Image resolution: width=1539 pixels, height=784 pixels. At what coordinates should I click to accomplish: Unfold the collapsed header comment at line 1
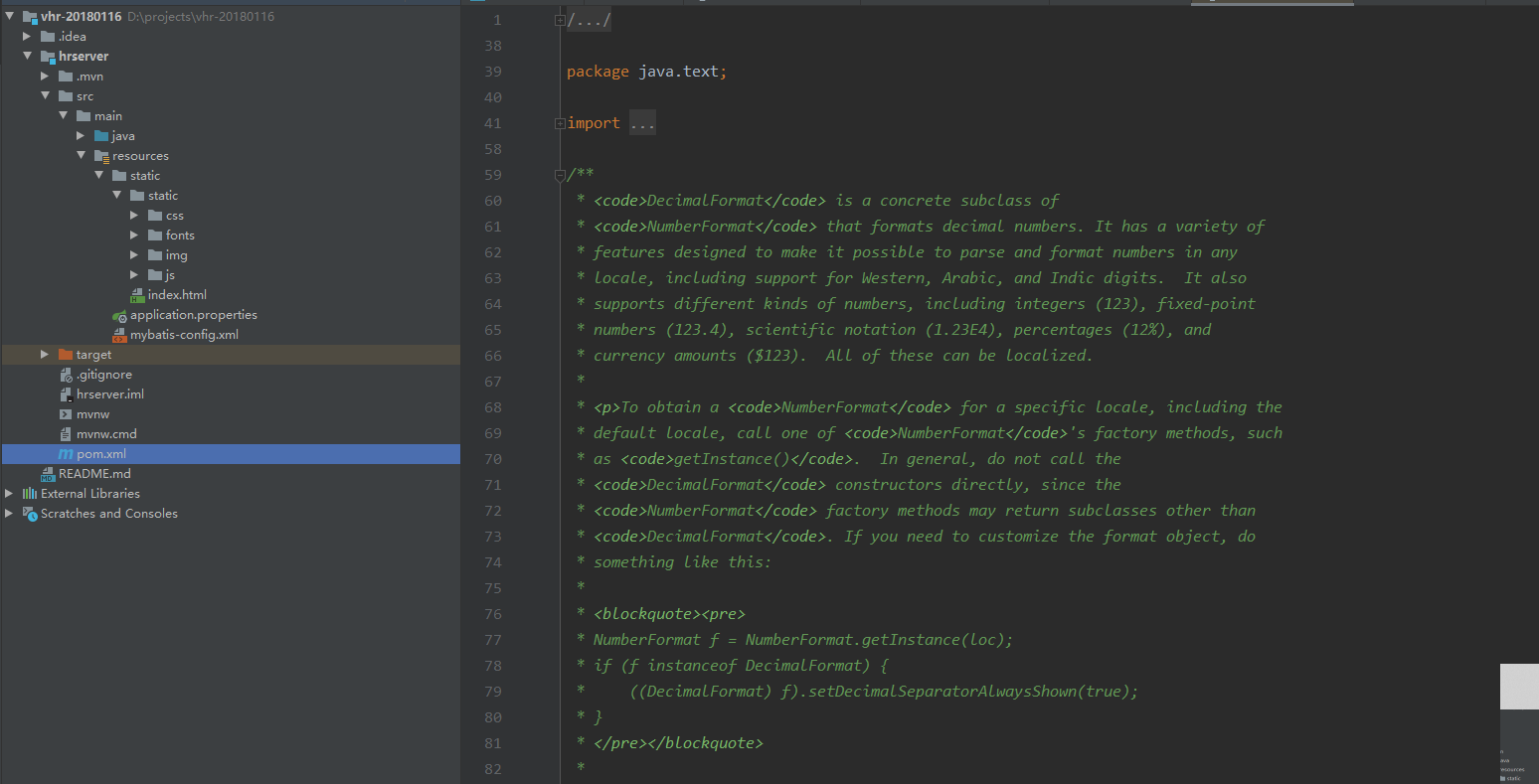pyautogui.click(x=560, y=20)
